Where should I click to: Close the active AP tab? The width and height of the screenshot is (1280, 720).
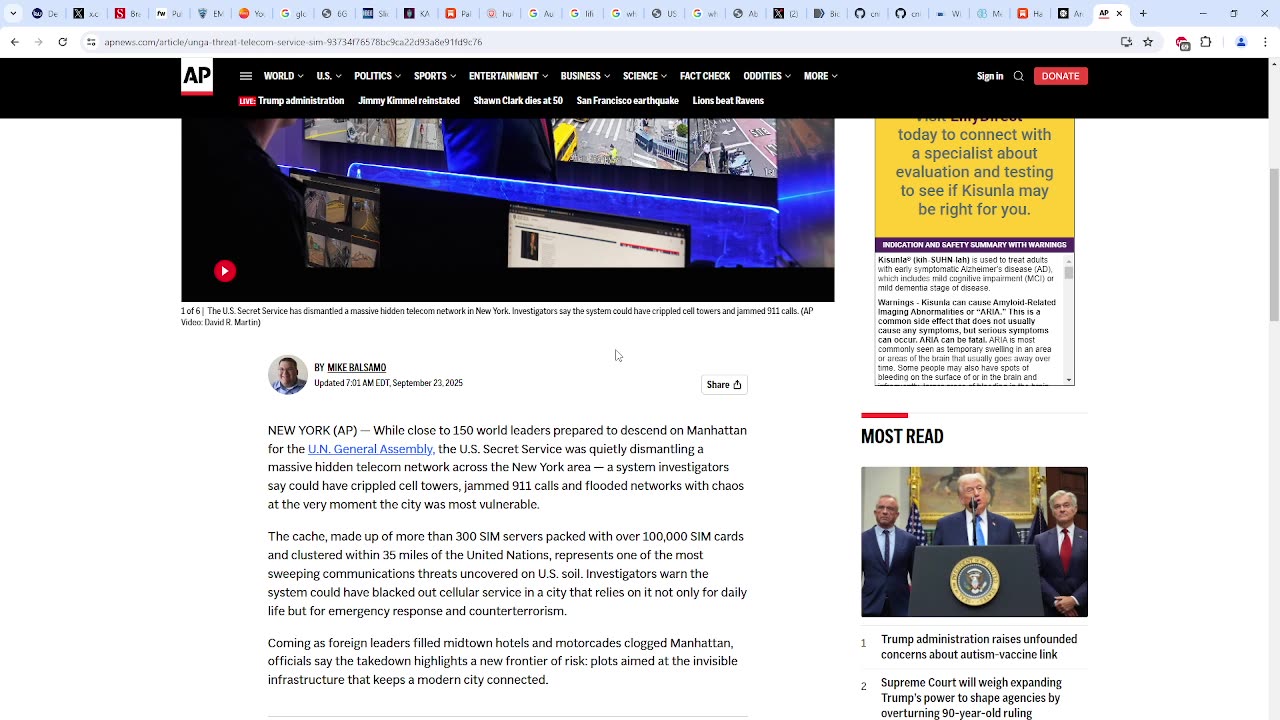coord(1119,14)
